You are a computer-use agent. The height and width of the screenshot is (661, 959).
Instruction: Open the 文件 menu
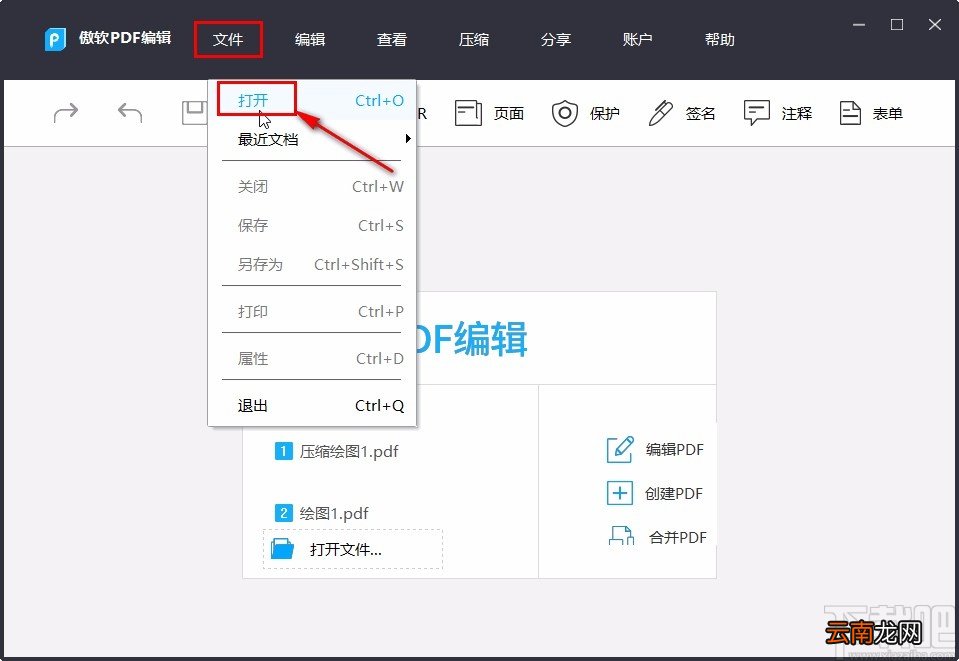point(228,40)
